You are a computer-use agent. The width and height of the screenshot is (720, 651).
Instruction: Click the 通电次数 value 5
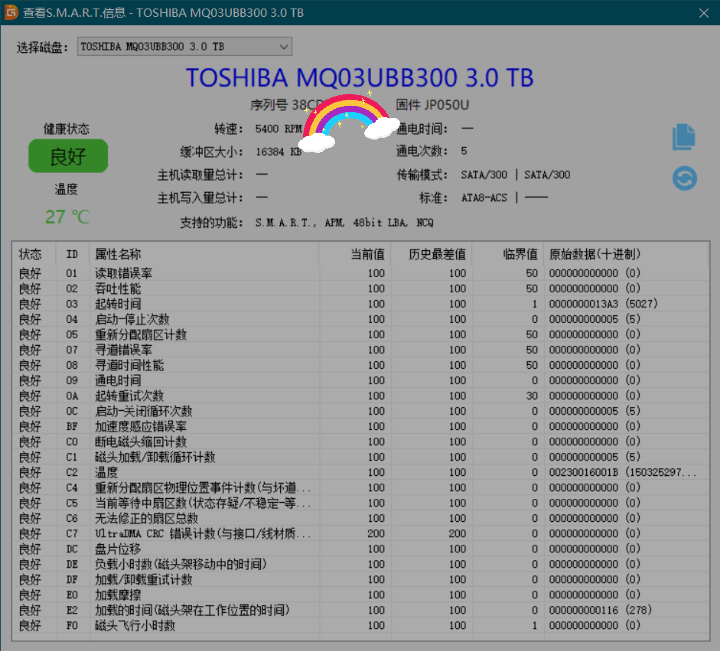464,151
